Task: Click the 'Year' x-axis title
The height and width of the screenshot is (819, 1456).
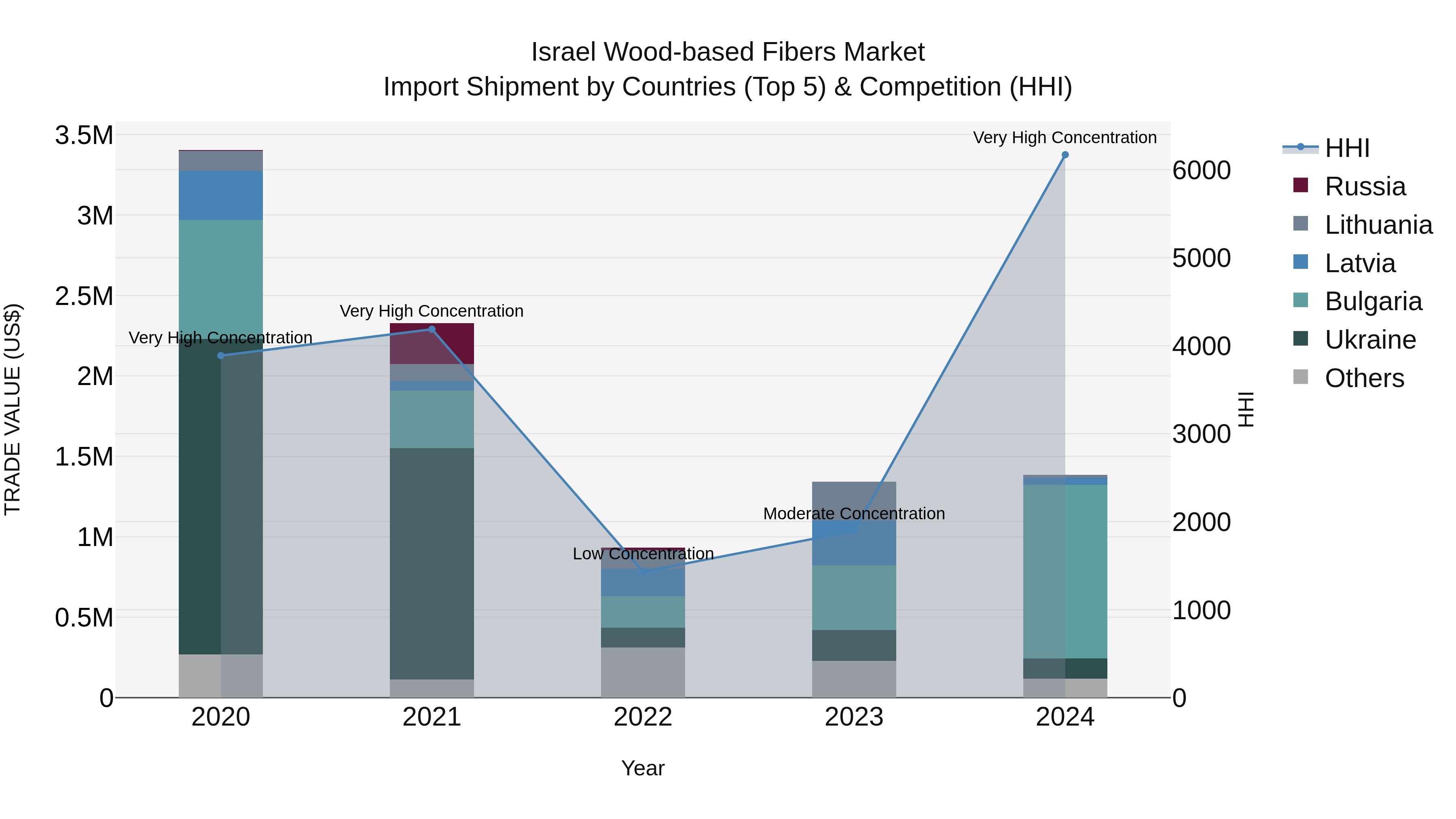Action: (643, 769)
